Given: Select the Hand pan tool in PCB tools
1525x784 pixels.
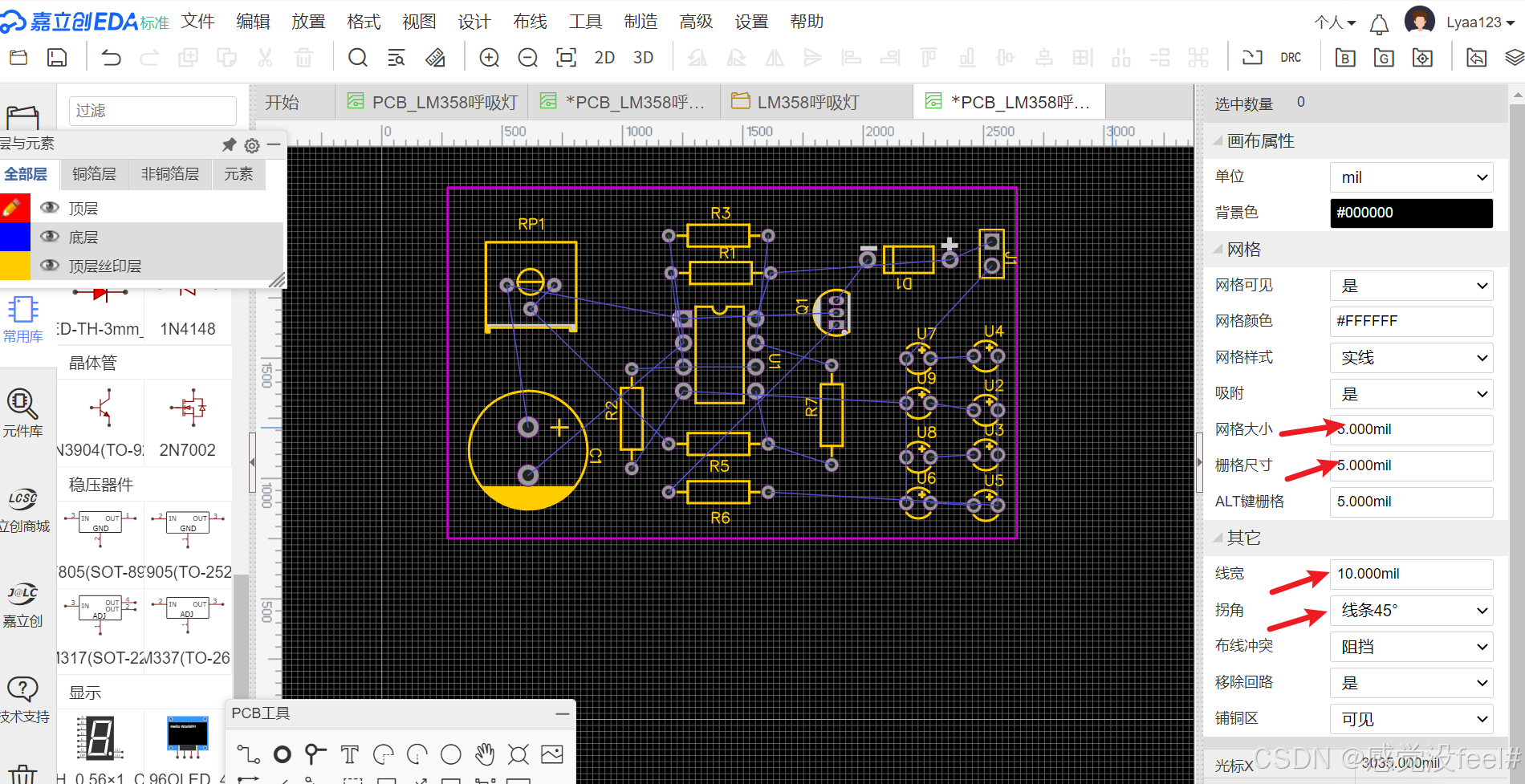Looking at the screenshot, I should coord(485,754).
